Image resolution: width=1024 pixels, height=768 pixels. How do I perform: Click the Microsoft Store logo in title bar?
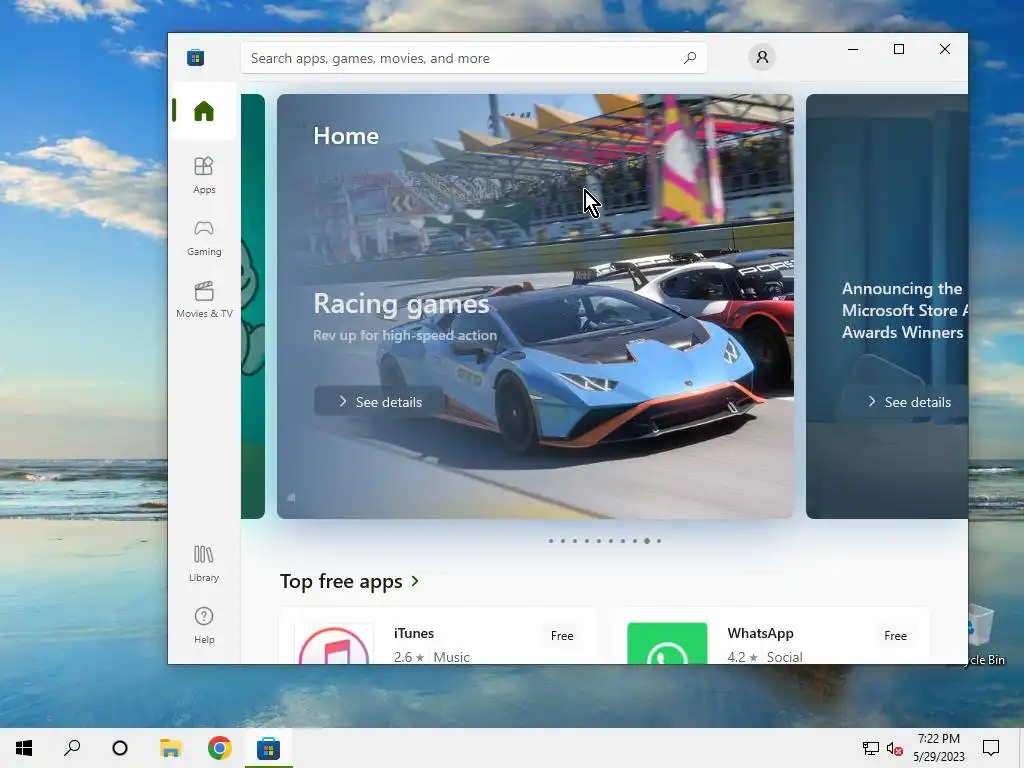tap(195, 57)
